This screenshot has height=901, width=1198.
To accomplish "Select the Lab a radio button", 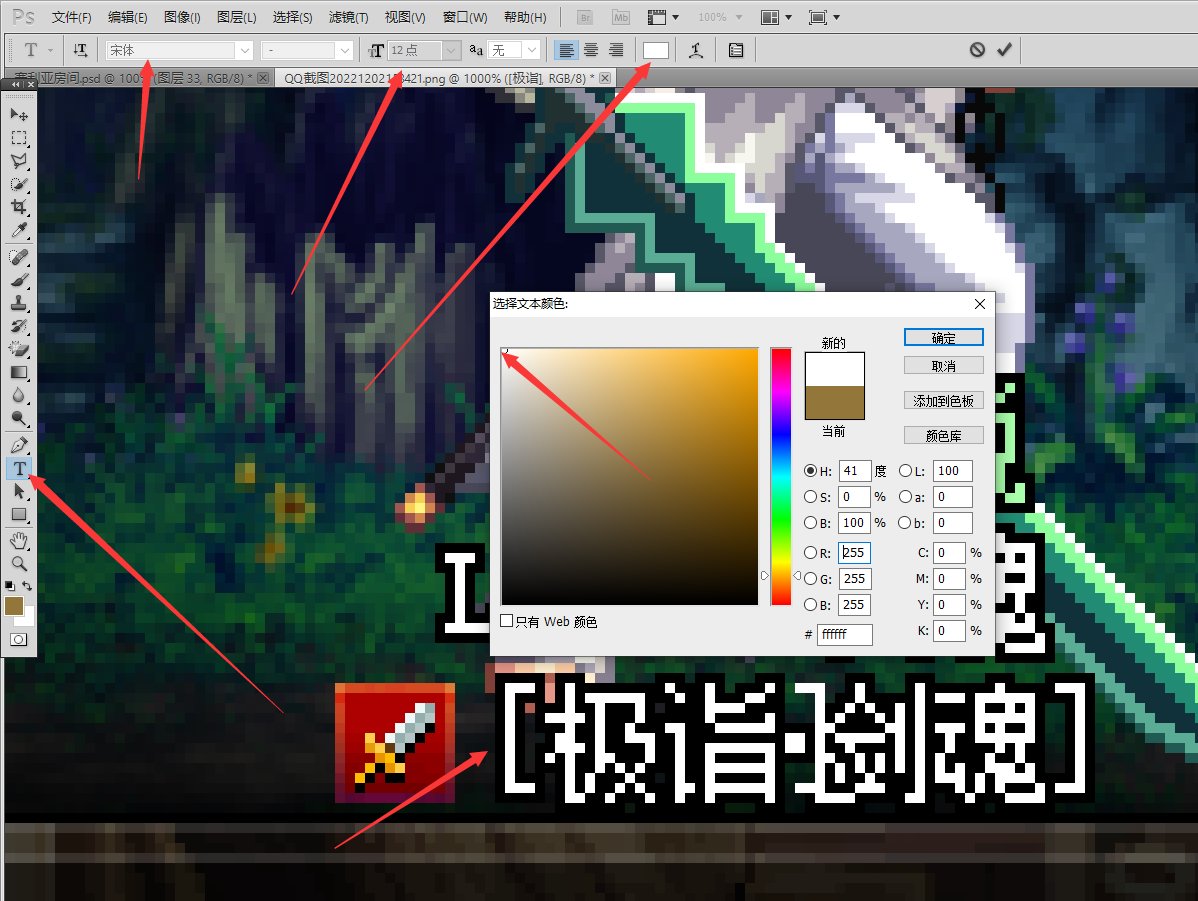I will pos(905,497).
